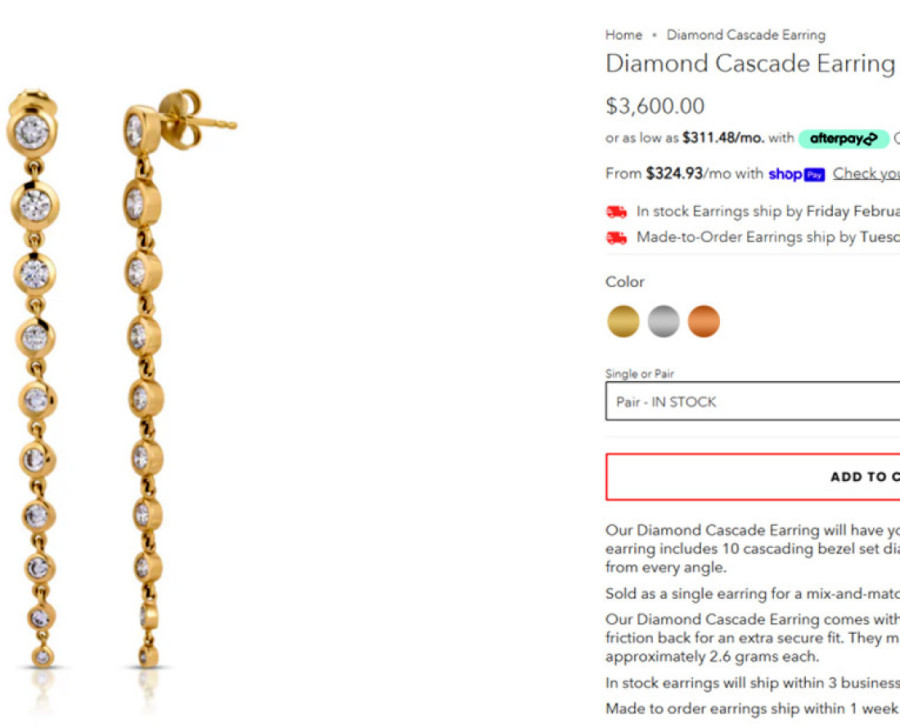Click the $311.48/mo Afterpay installment text
Screen dimensions: 900x728
[x=723, y=138]
